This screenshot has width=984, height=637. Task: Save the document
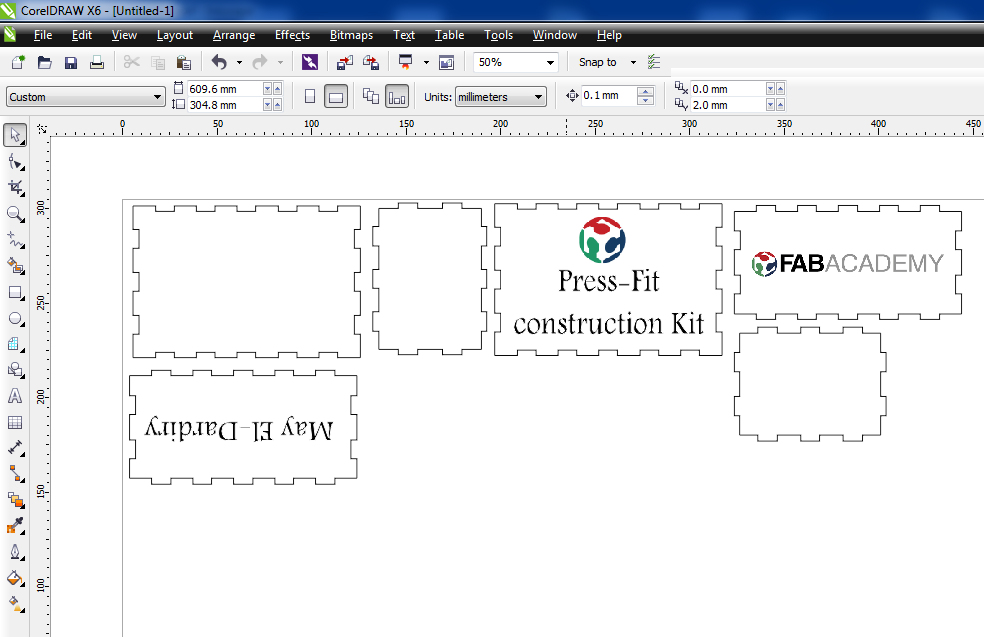[71, 62]
